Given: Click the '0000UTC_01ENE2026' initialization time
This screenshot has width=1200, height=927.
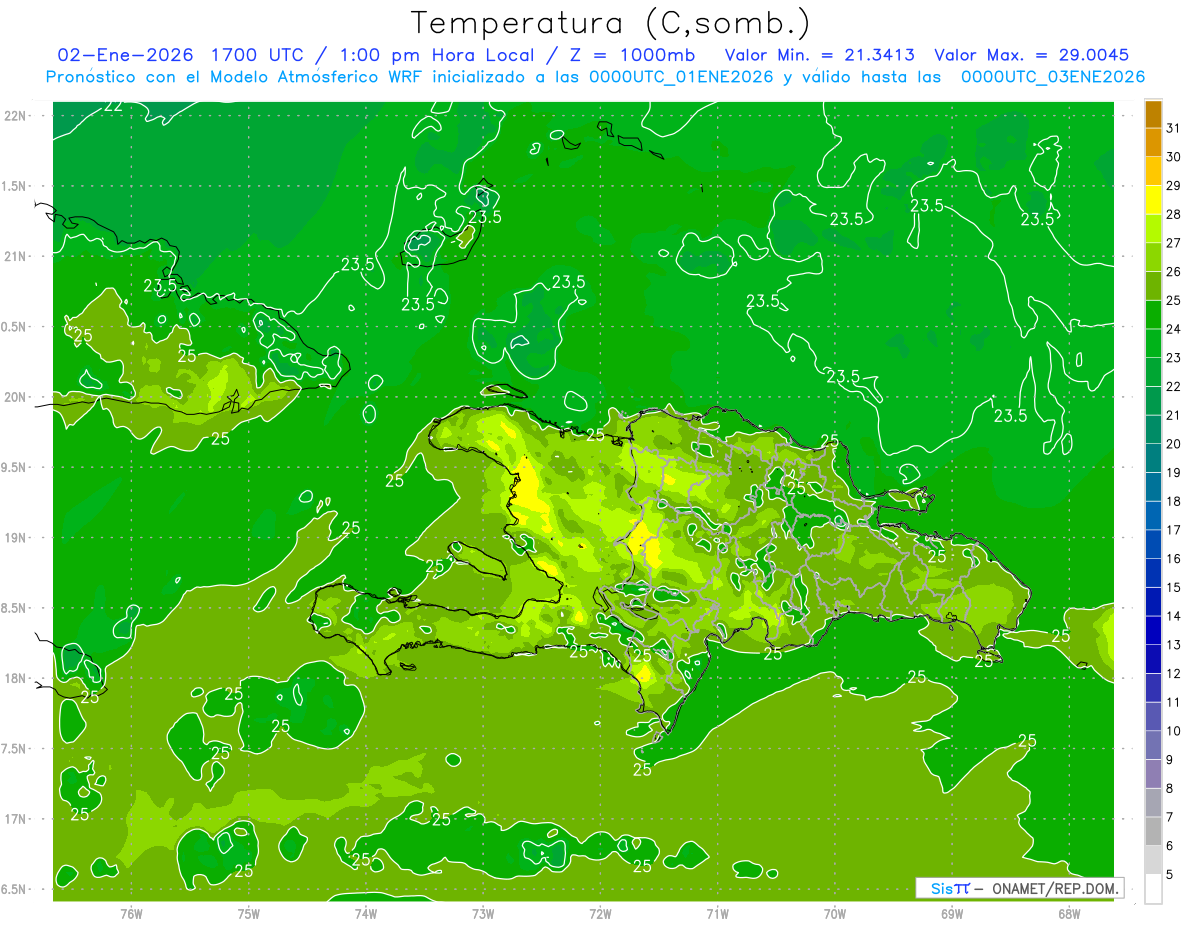Looking at the screenshot, I should pos(681,77).
